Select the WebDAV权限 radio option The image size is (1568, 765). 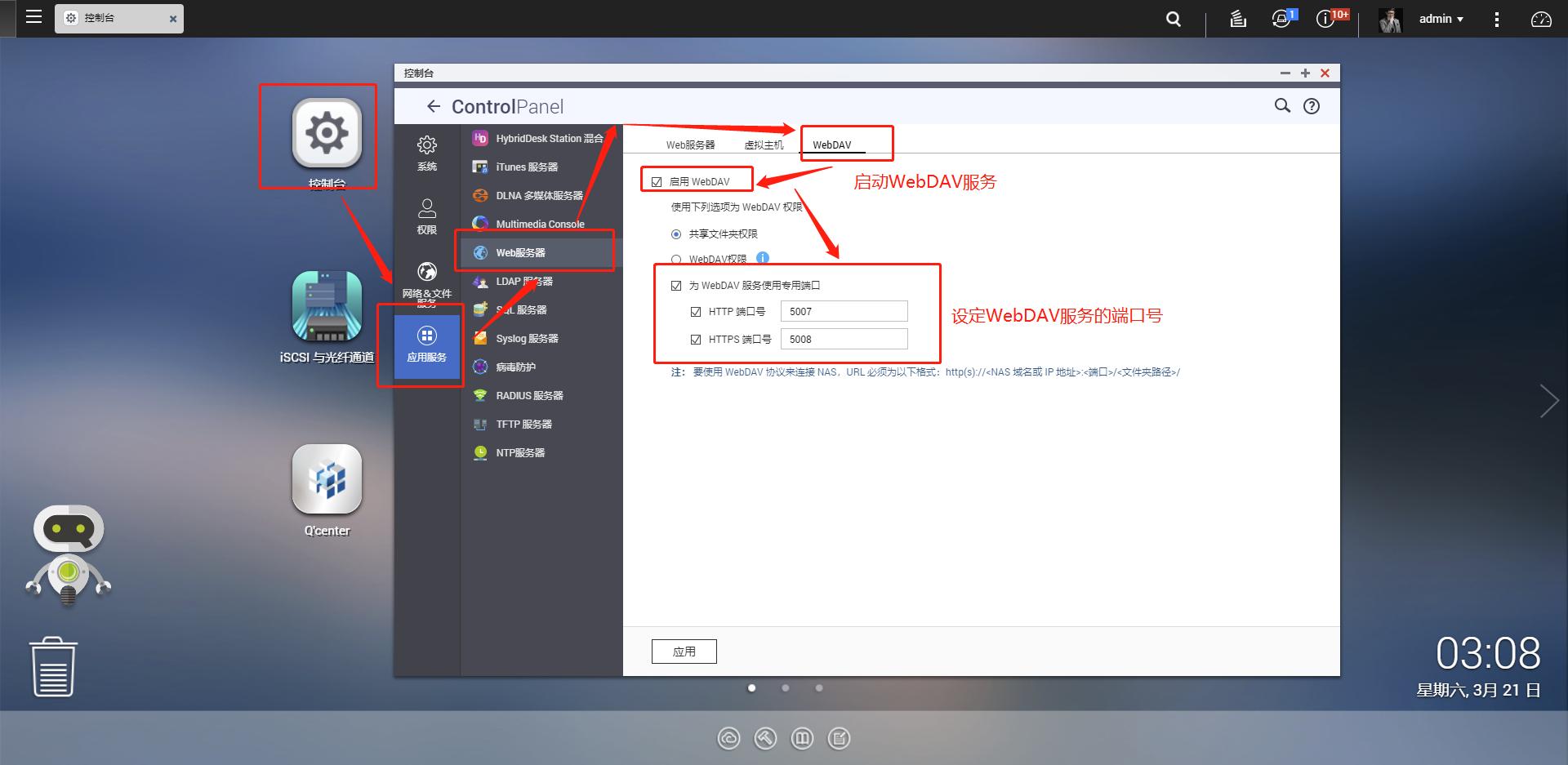coord(675,259)
